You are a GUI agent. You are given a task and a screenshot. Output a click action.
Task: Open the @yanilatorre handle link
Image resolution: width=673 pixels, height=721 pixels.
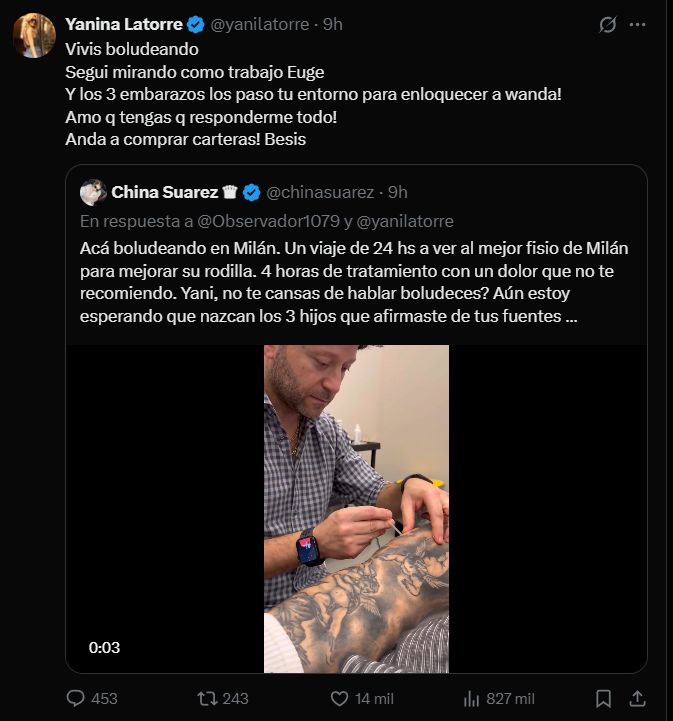[256, 24]
